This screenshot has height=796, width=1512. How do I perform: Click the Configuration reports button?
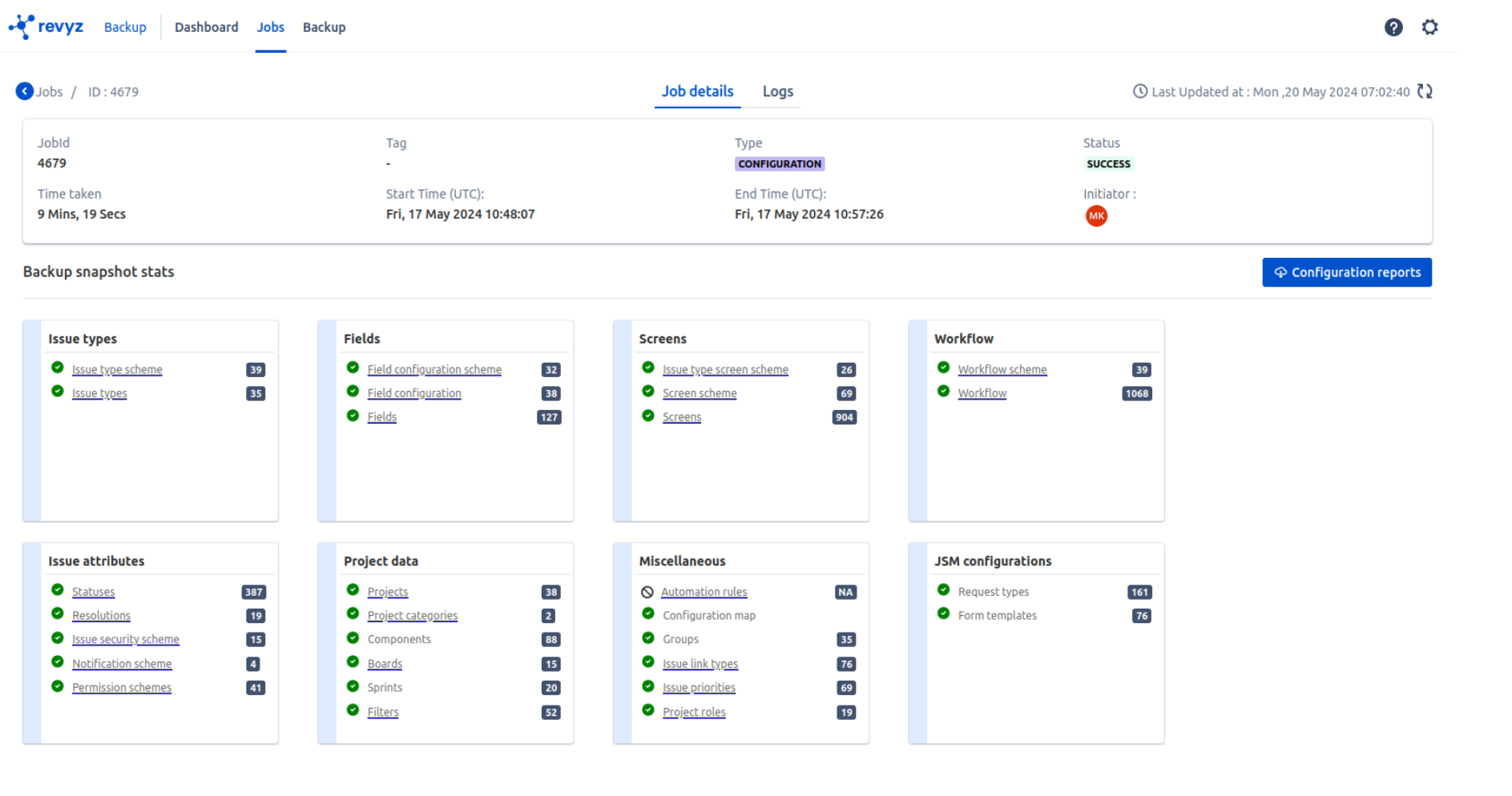(x=1346, y=272)
